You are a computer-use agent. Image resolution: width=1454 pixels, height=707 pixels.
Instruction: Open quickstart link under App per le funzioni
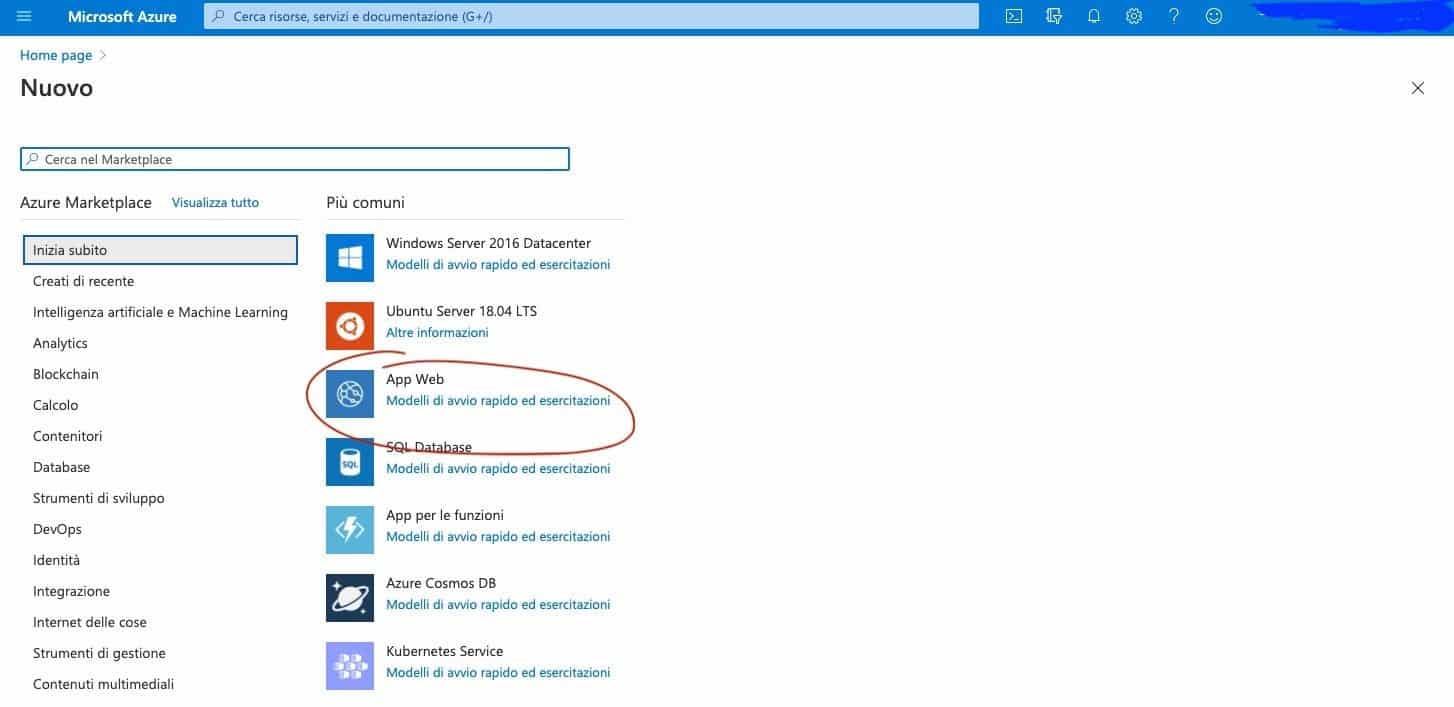tap(498, 537)
